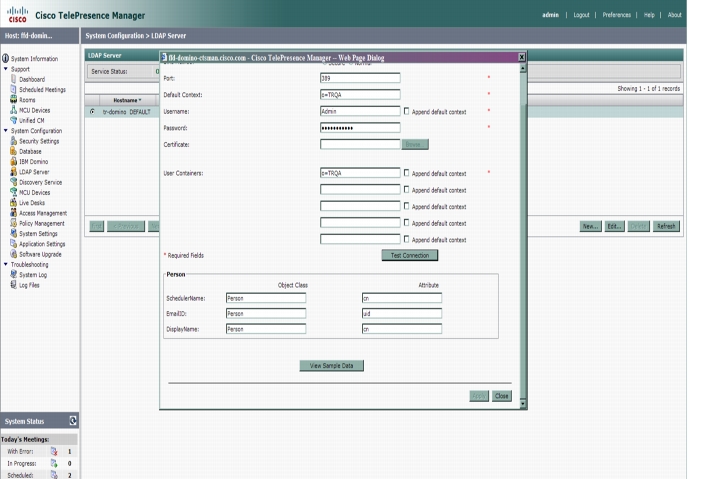Click the In Progress meetings icon
The height and width of the screenshot is (479, 701).
(54, 463)
